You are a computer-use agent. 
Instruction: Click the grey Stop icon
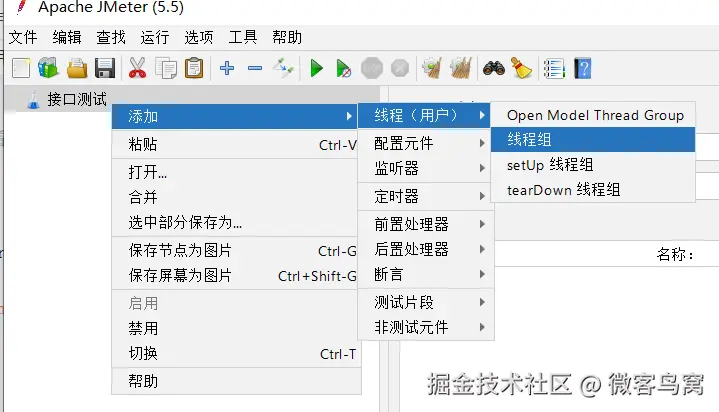371,68
